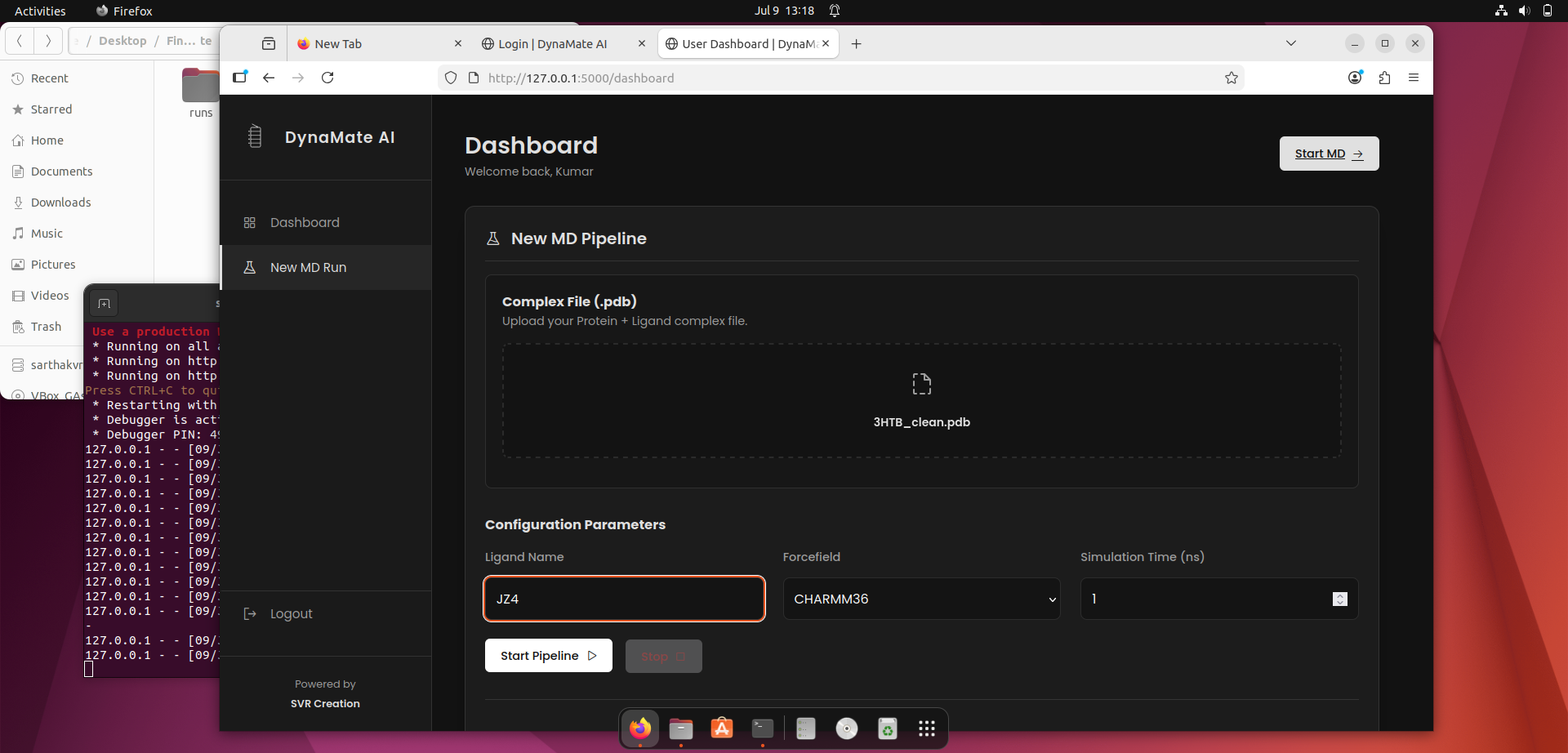Open Documents in the Files sidebar
The image size is (1568, 753).
coord(78,172)
